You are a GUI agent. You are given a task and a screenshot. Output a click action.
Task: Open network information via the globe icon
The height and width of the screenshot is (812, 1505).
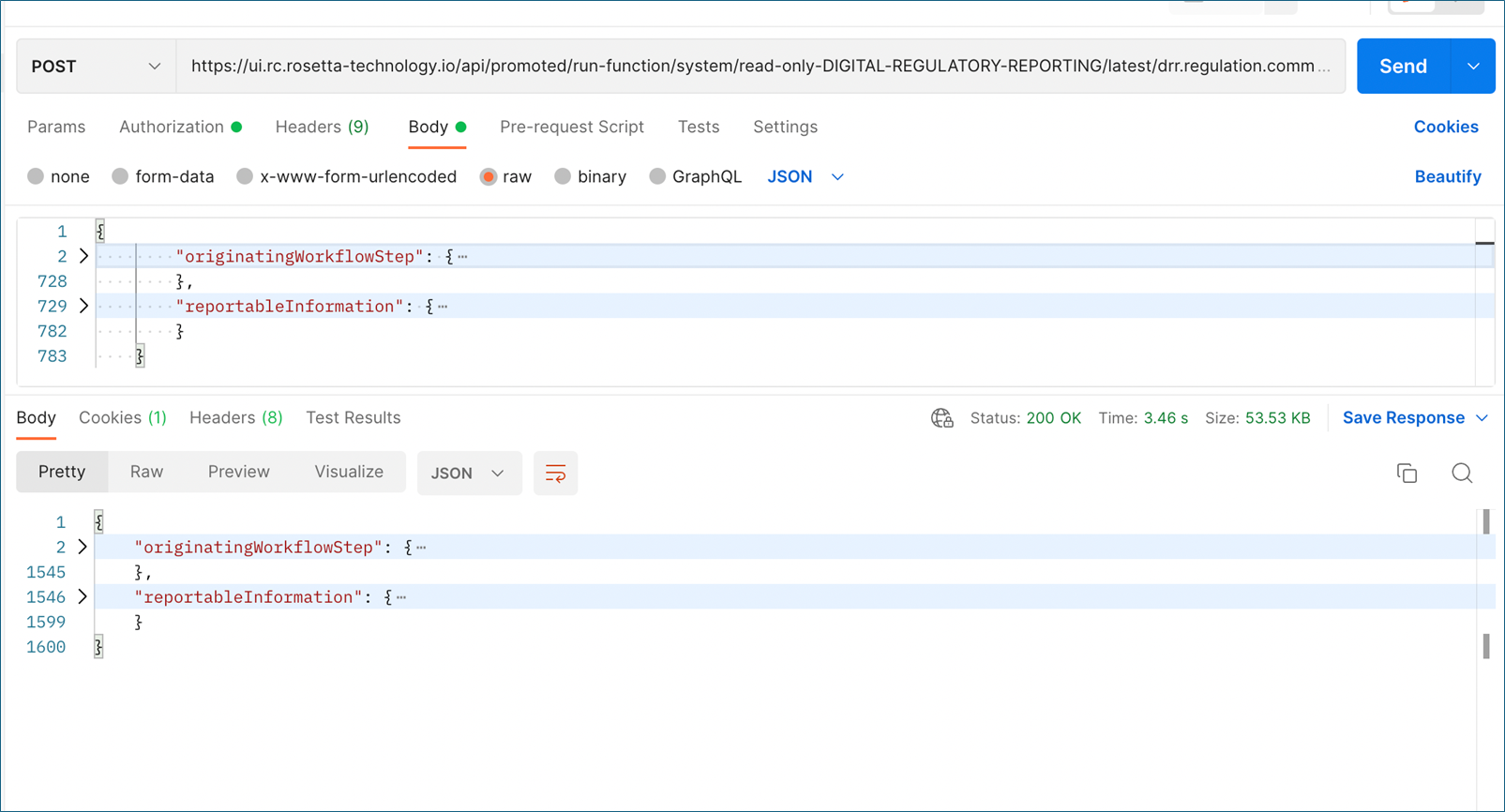(x=941, y=418)
